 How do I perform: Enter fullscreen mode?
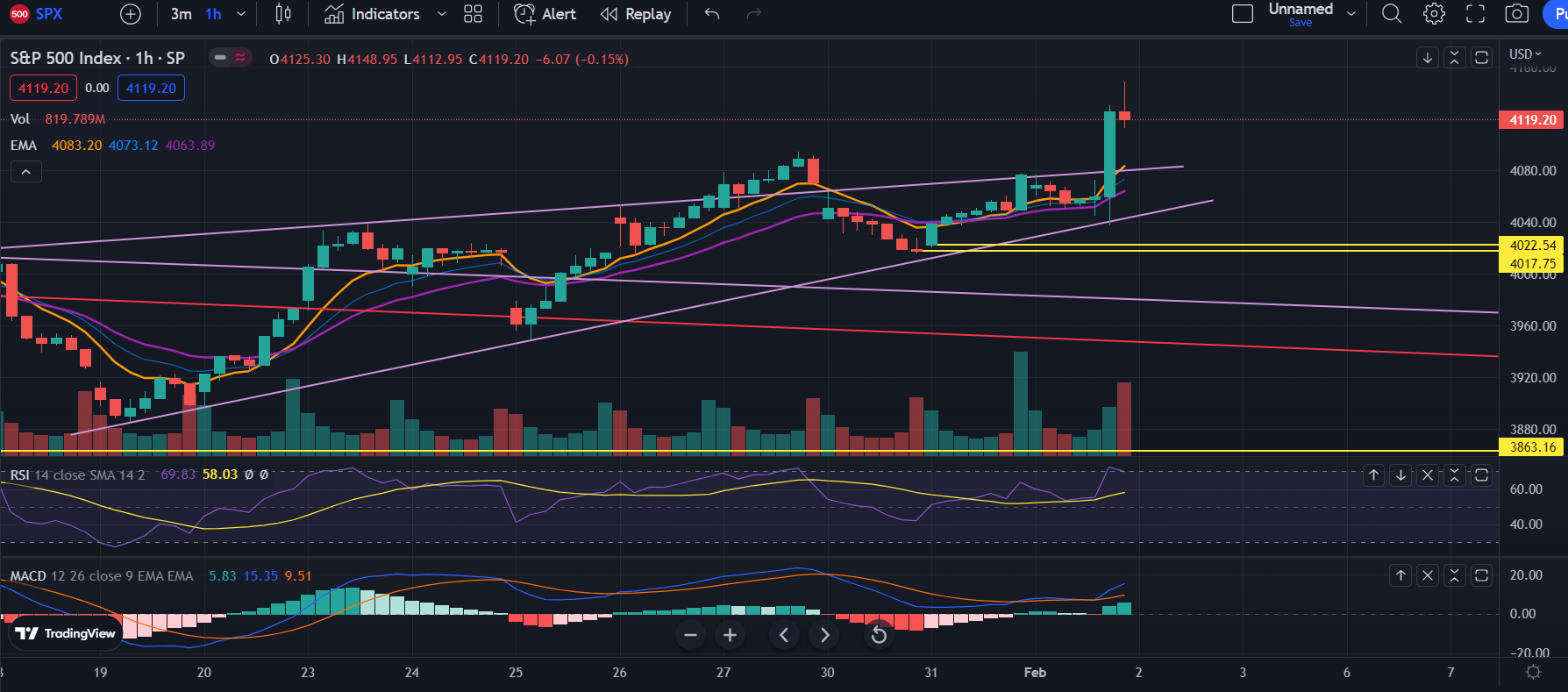pyautogui.click(x=1476, y=14)
